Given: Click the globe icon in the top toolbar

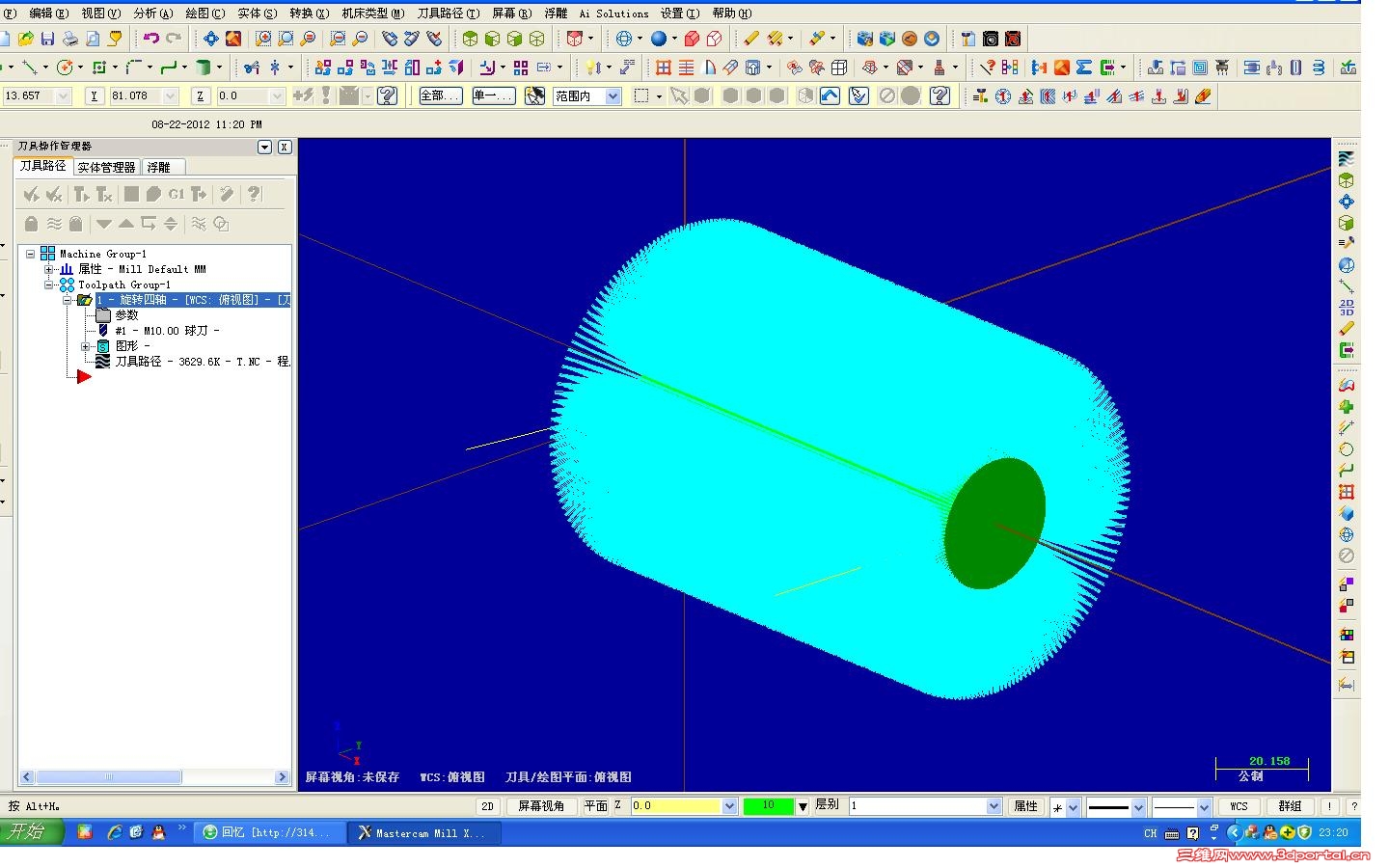Looking at the screenshot, I should pos(624,39).
